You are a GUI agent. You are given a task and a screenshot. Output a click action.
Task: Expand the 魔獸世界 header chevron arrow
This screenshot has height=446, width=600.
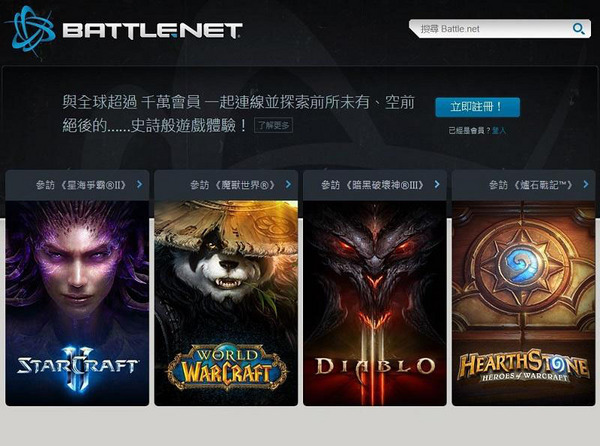[289, 185]
